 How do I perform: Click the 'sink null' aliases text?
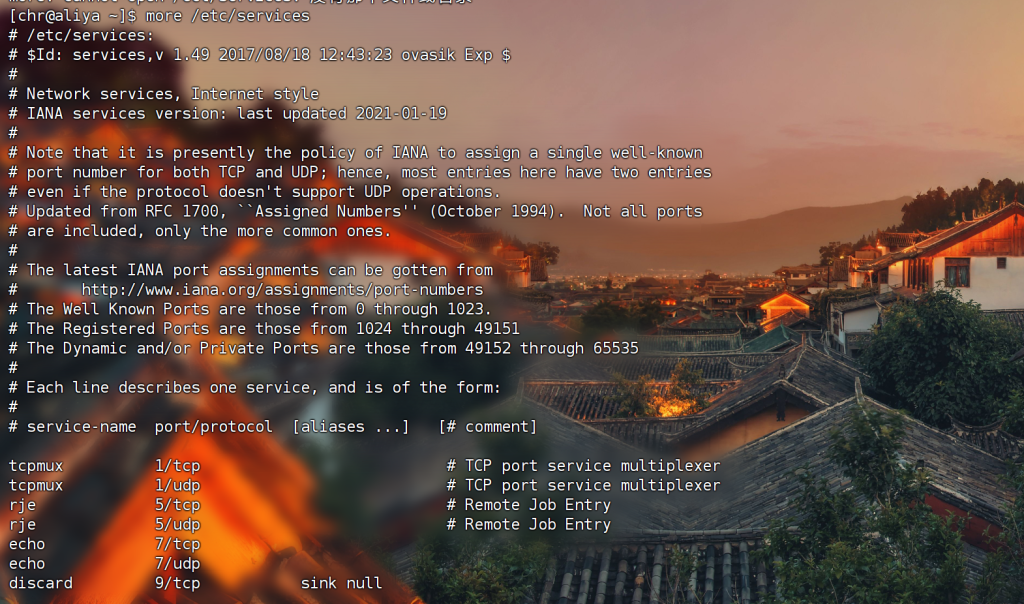[342, 583]
